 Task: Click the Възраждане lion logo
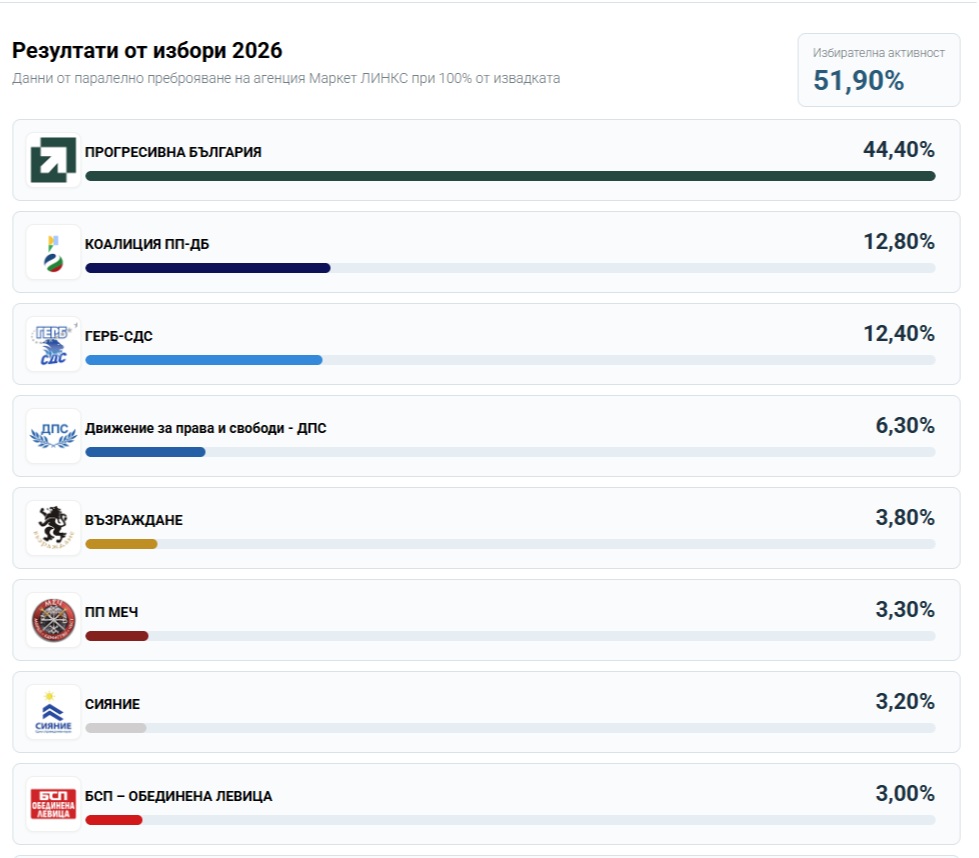(x=53, y=528)
